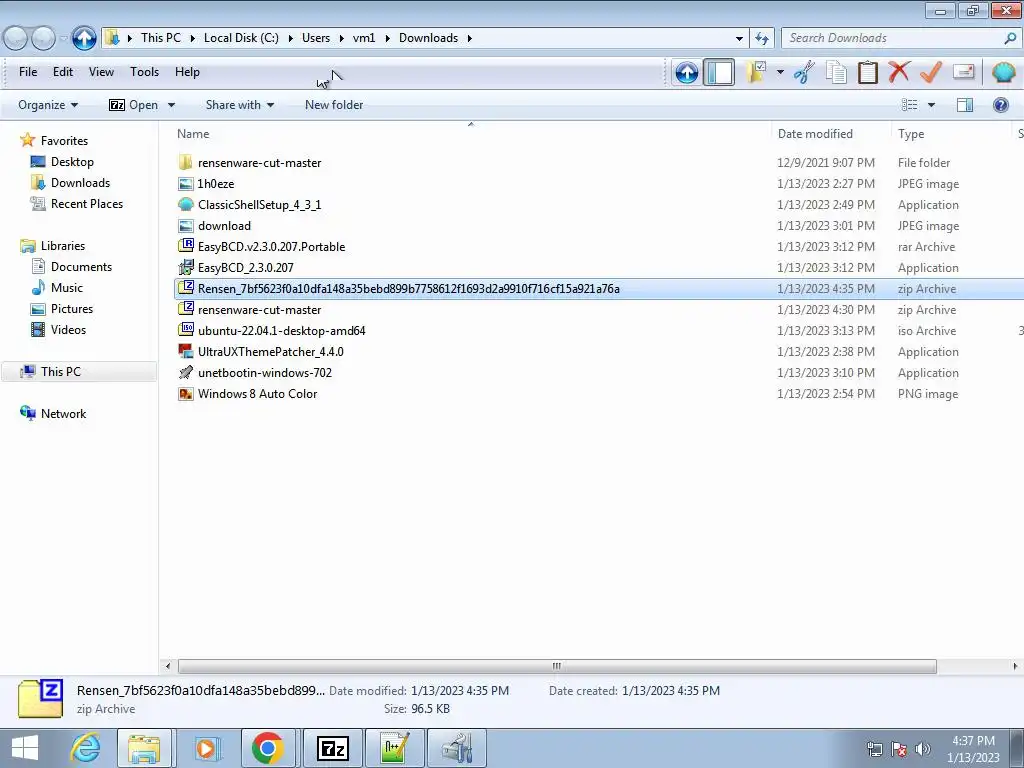Open the Organize dropdown
Viewport: 1024px width, 768px height.
[48, 105]
